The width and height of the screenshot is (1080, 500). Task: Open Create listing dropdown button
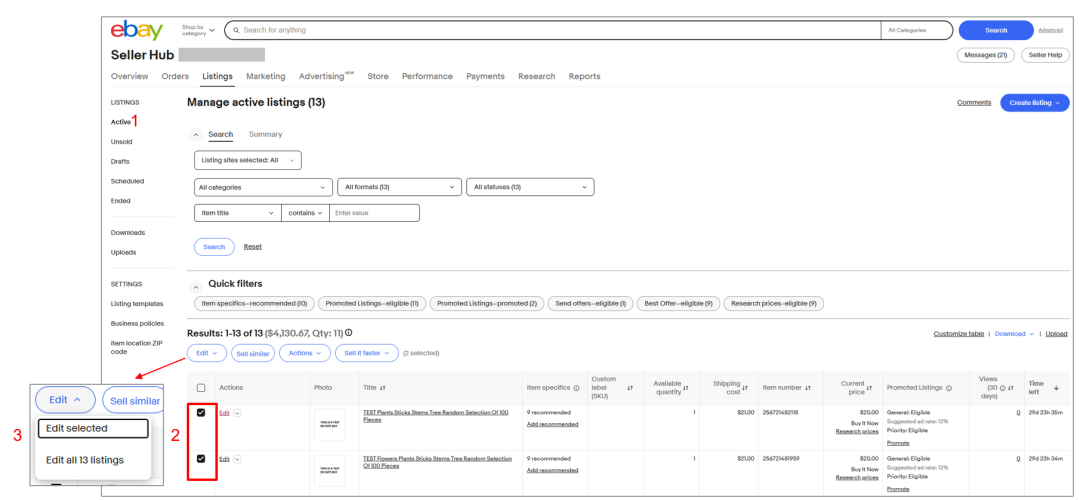[x=1035, y=103]
